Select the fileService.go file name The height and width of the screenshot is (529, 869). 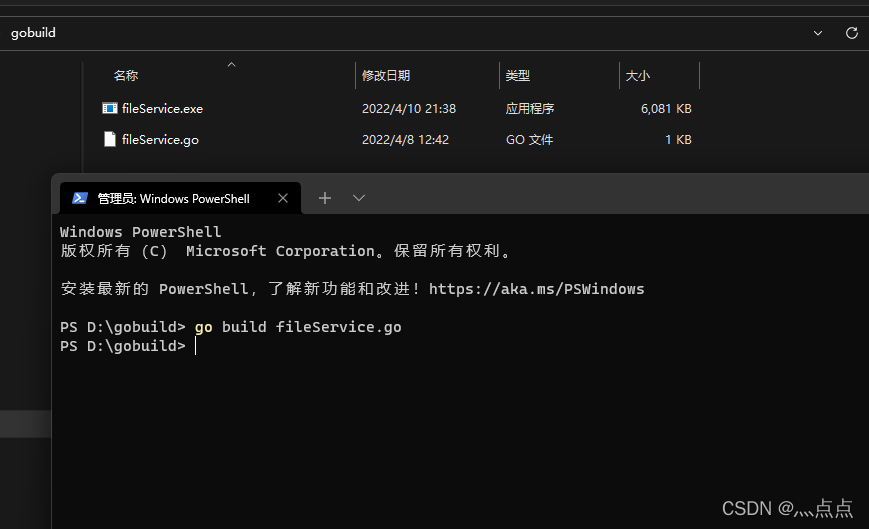160,140
